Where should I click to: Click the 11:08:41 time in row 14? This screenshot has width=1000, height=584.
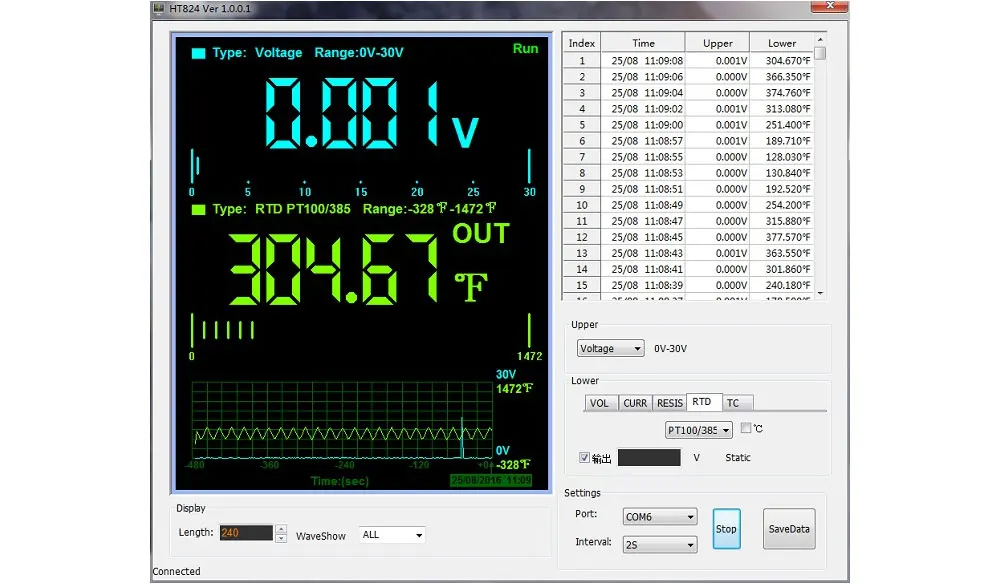point(643,269)
